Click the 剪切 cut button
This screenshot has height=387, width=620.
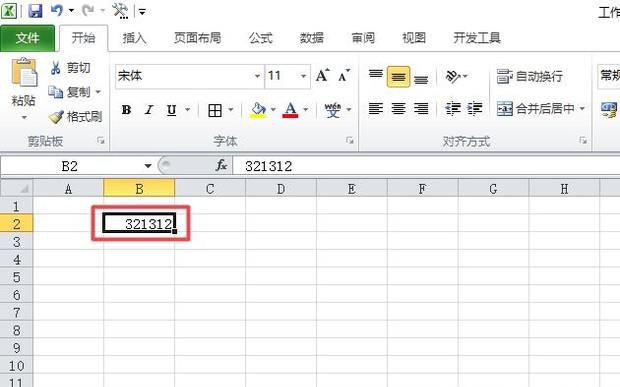point(70,68)
